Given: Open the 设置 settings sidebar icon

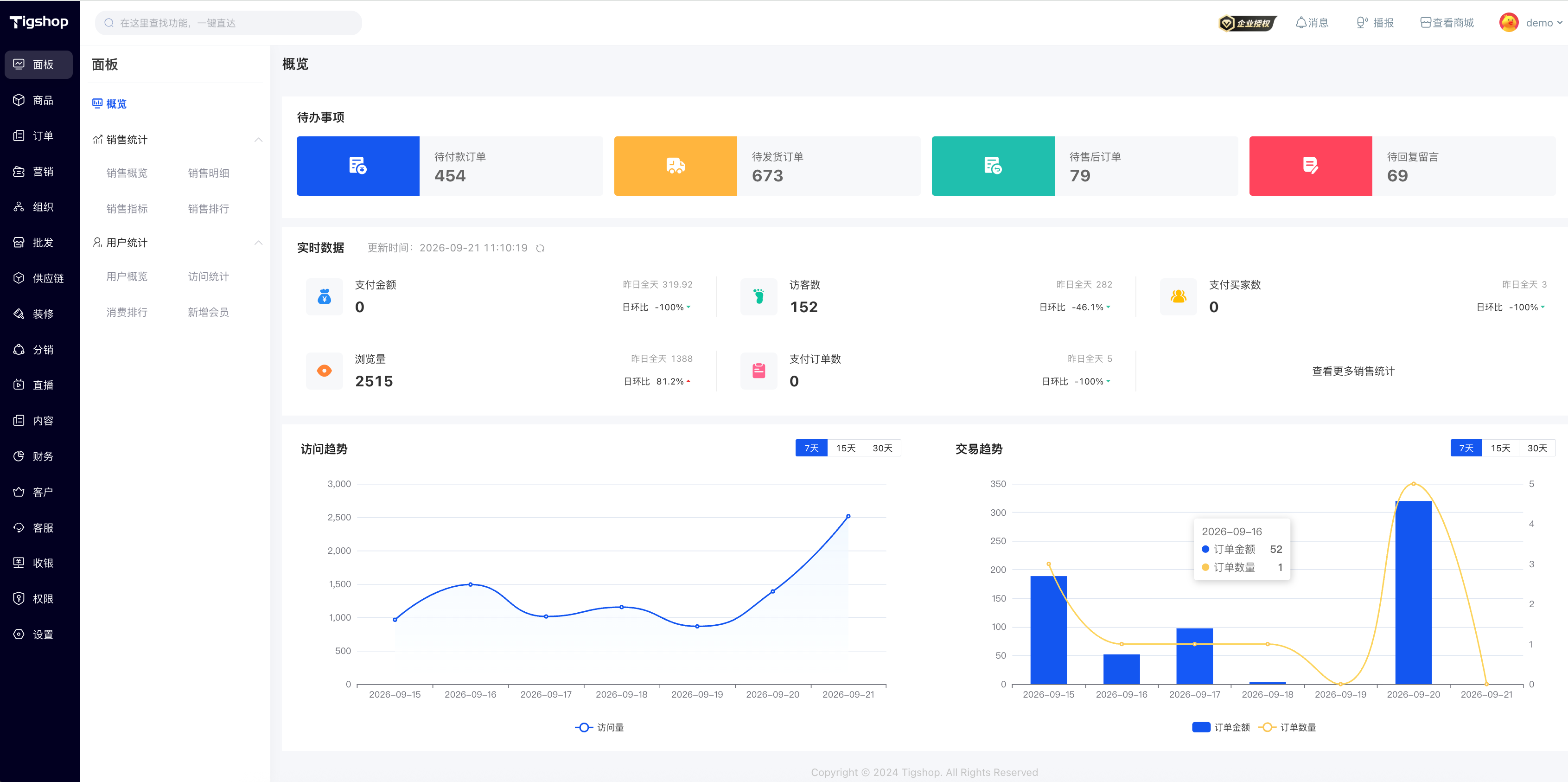Looking at the screenshot, I should [x=19, y=634].
